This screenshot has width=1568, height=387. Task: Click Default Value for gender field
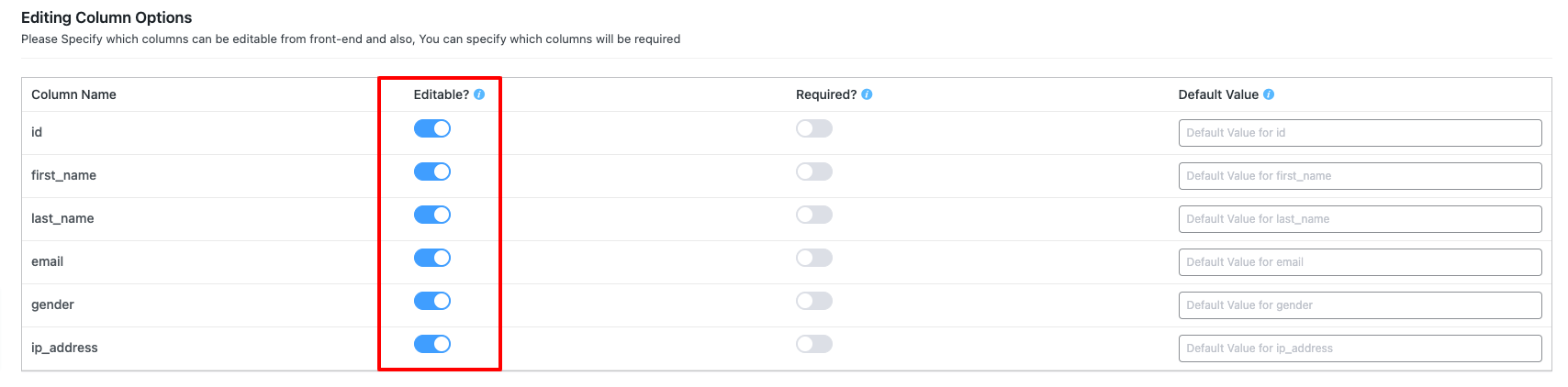1359,305
